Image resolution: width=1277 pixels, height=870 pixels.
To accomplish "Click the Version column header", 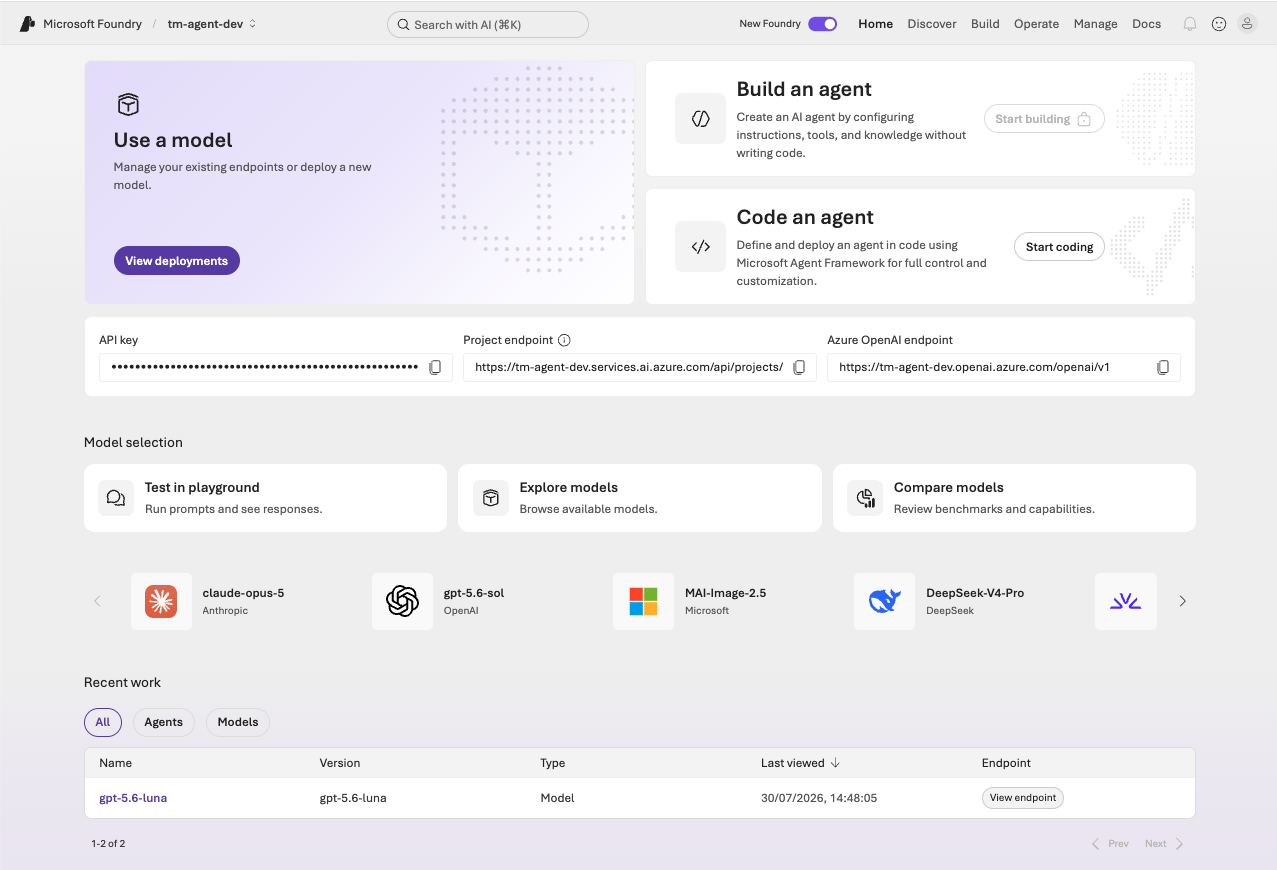I will [x=340, y=763].
